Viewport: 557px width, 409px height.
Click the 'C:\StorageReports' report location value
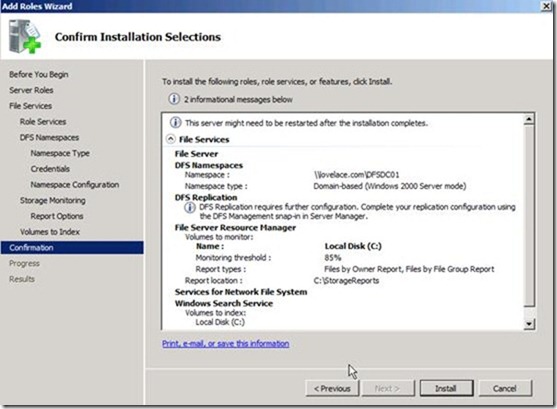pos(346,280)
